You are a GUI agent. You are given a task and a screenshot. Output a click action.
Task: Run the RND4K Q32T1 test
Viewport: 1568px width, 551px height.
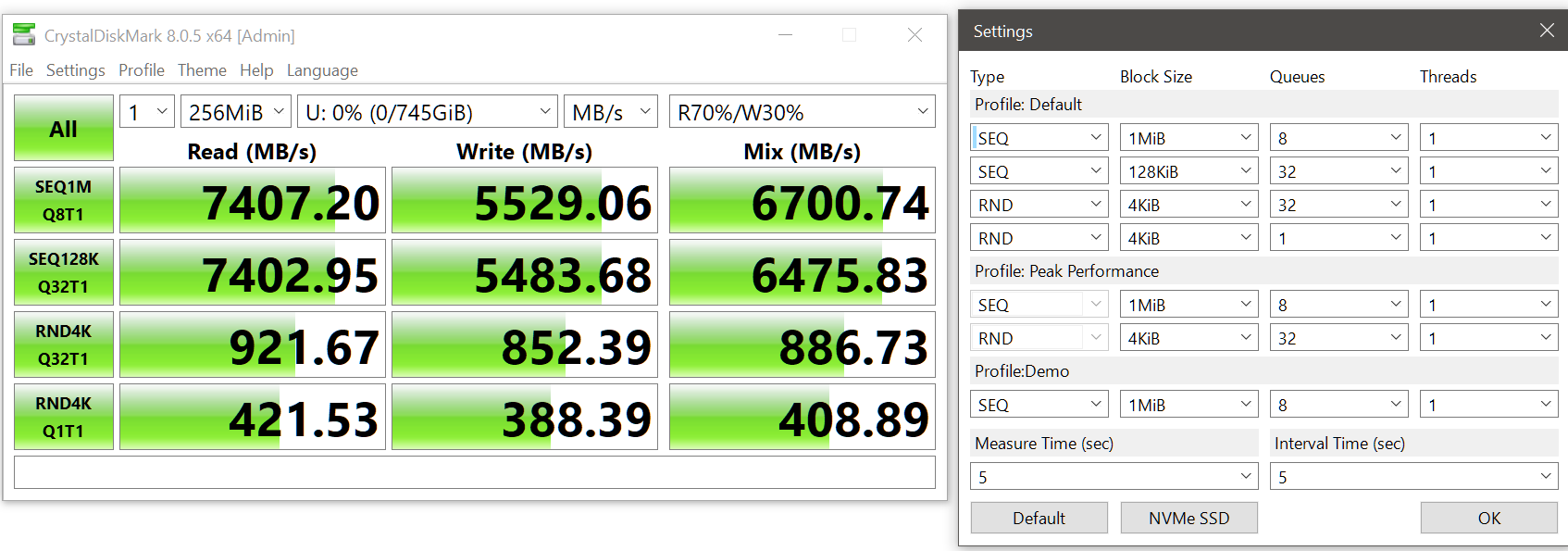pyautogui.click(x=63, y=344)
